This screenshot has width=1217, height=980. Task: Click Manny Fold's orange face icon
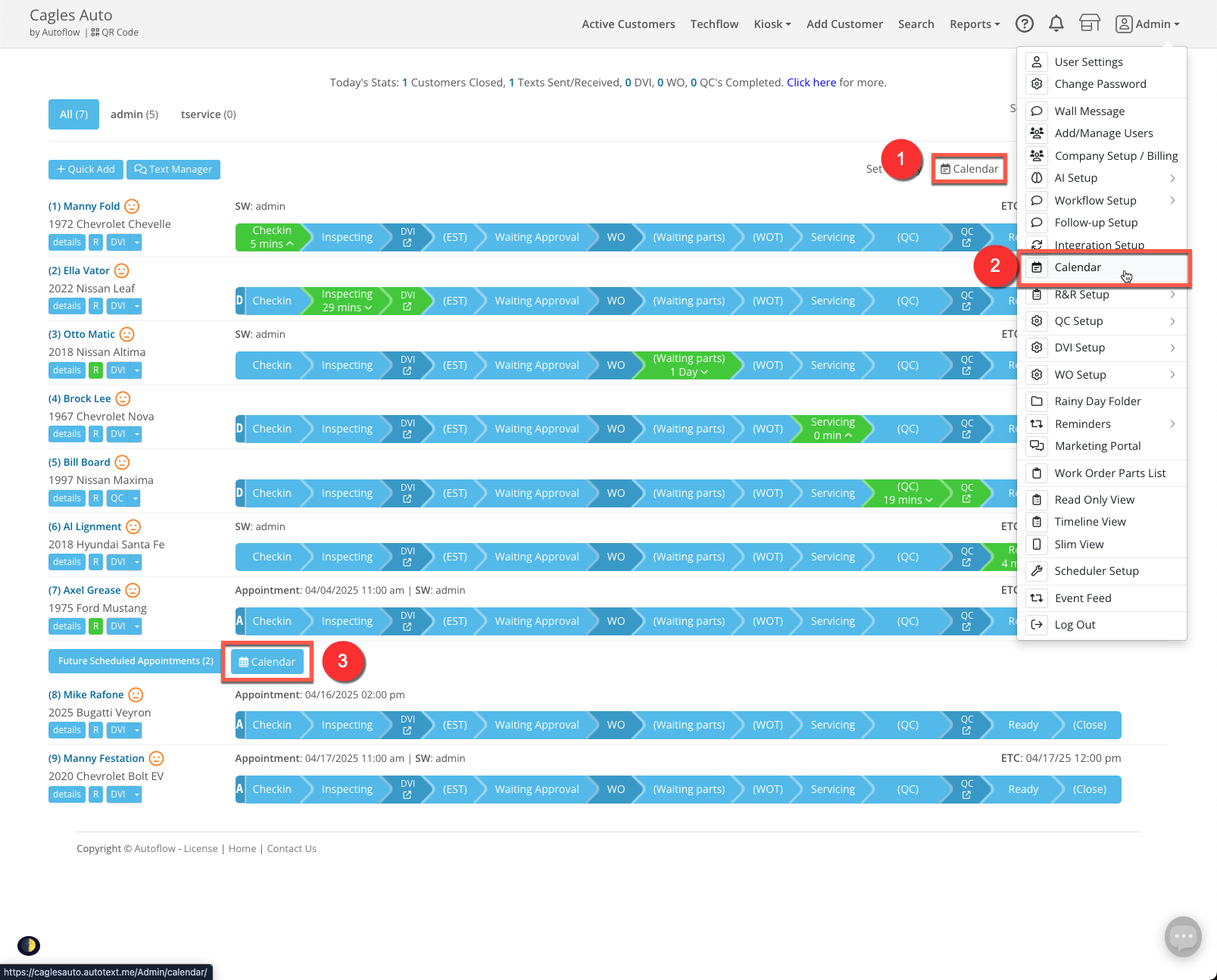(x=132, y=206)
